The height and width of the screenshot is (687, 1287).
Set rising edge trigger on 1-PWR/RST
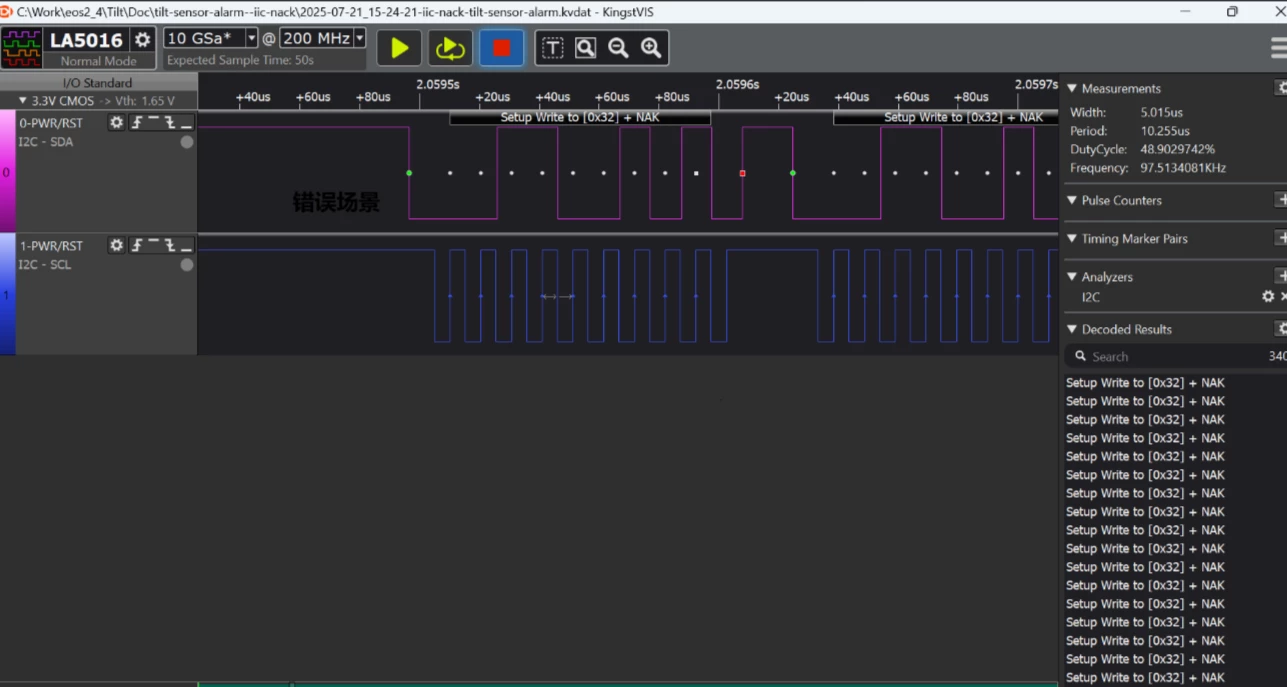[x=137, y=245]
